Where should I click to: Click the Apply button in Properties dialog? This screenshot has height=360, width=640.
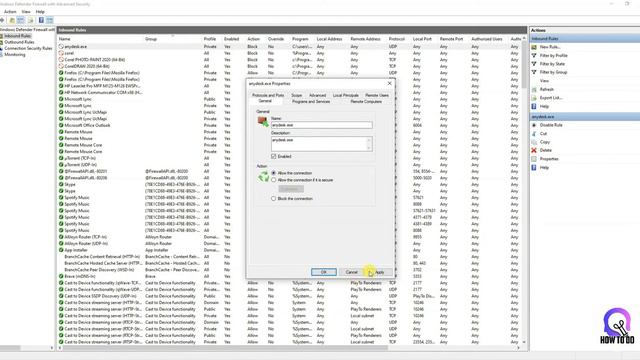[379, 272]
